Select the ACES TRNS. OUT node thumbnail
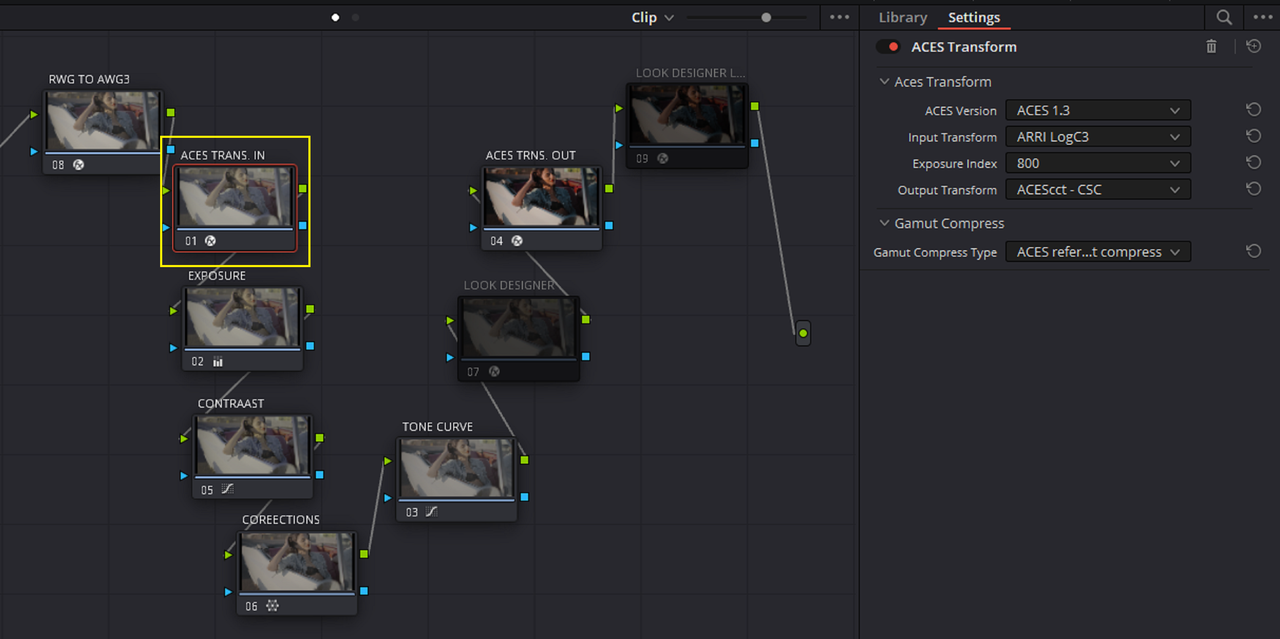The height and width of the screenshot is (639, 1280). click(542, 197)
